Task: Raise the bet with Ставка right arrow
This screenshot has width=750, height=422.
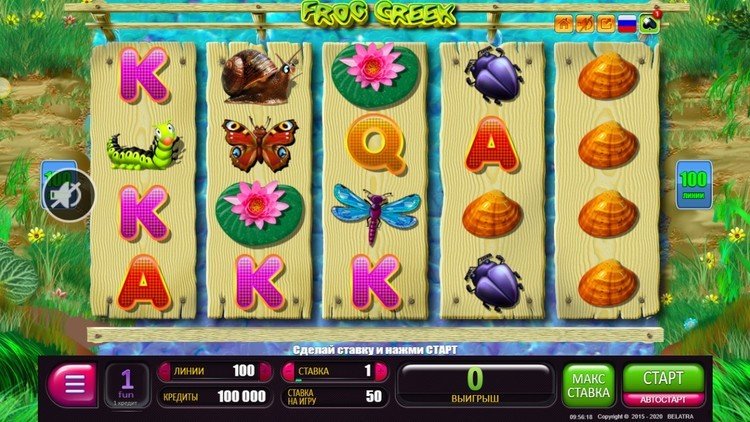Action: [381, 371]
